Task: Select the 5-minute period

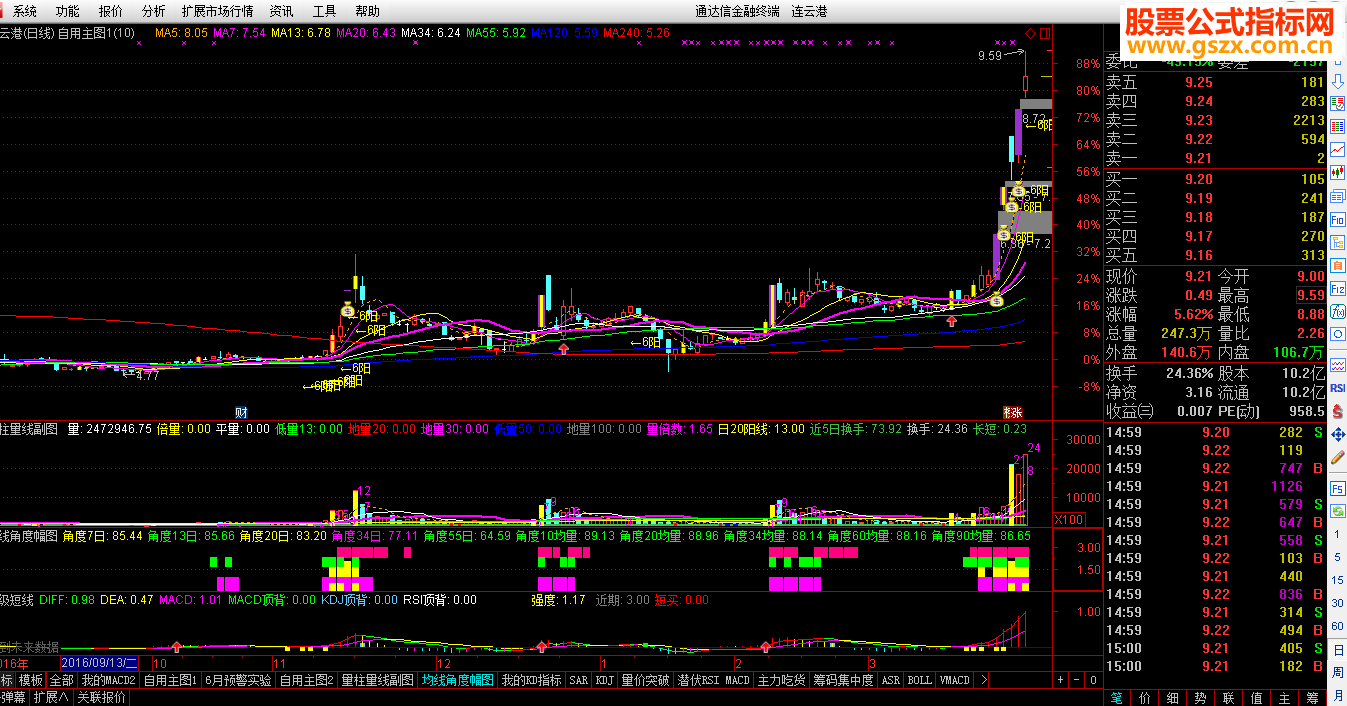Action: (x=1338, y=557)
